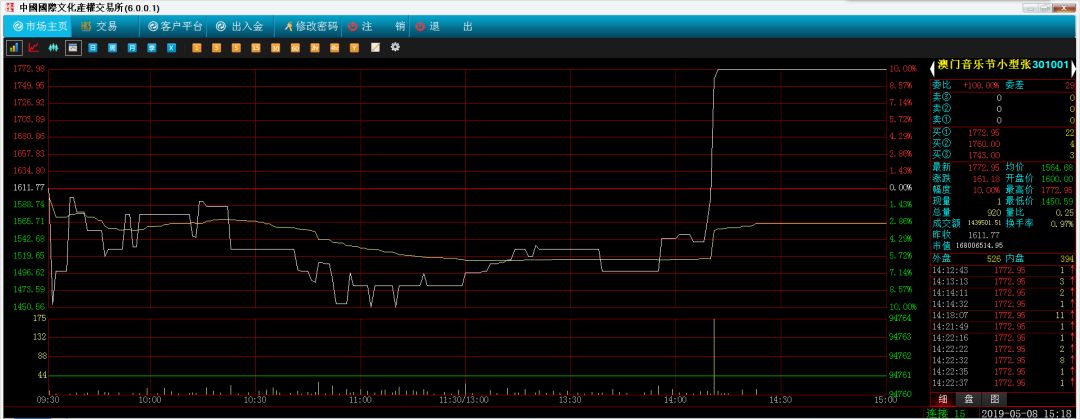The image size is (1080, 419).
Task: Click the 内盘 value 394
Action: (x=1066, y=258)
